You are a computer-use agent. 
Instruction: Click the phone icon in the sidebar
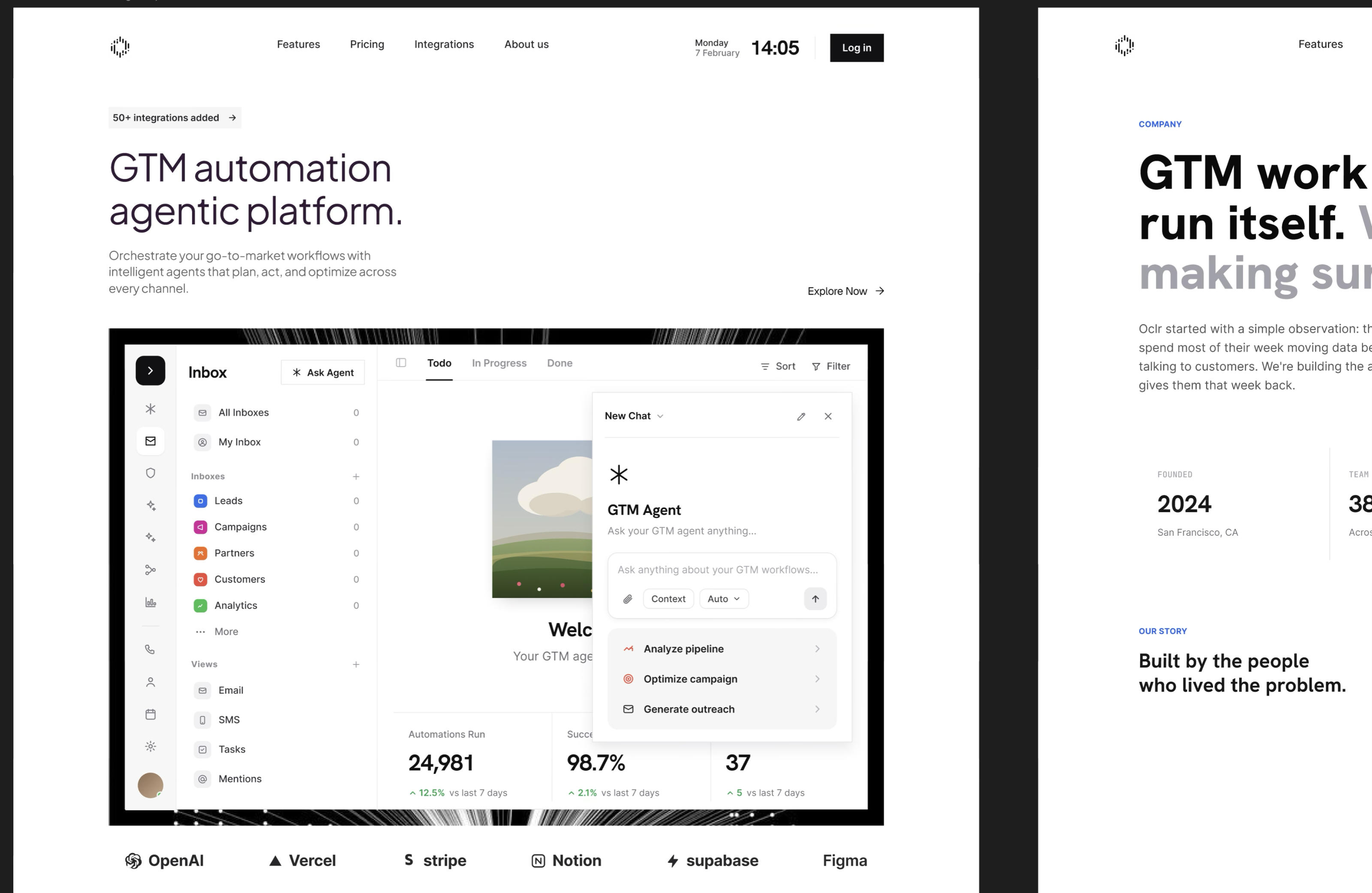(150, 649)
